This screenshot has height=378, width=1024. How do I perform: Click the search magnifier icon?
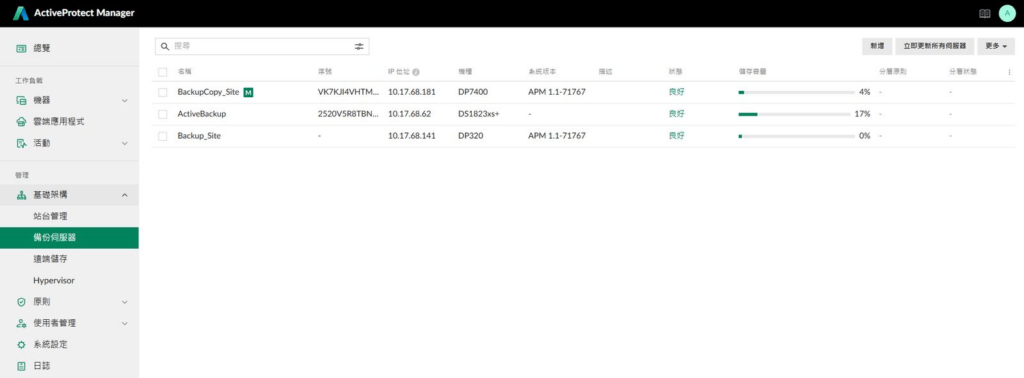(165, 46)
